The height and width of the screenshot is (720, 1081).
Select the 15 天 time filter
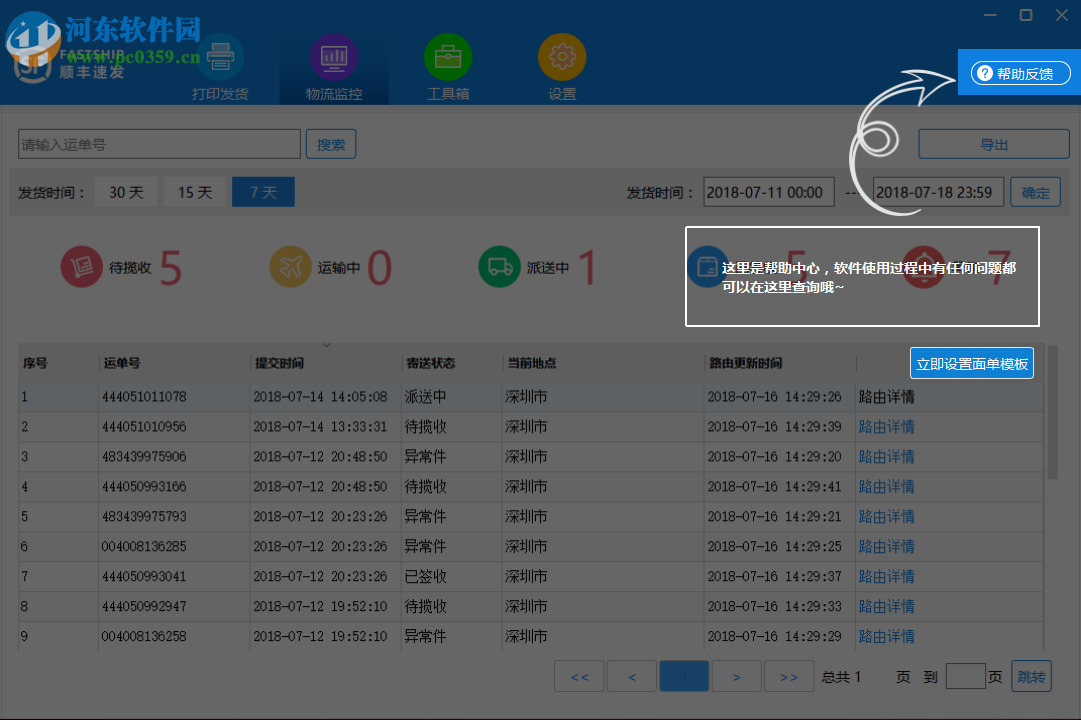194,192
